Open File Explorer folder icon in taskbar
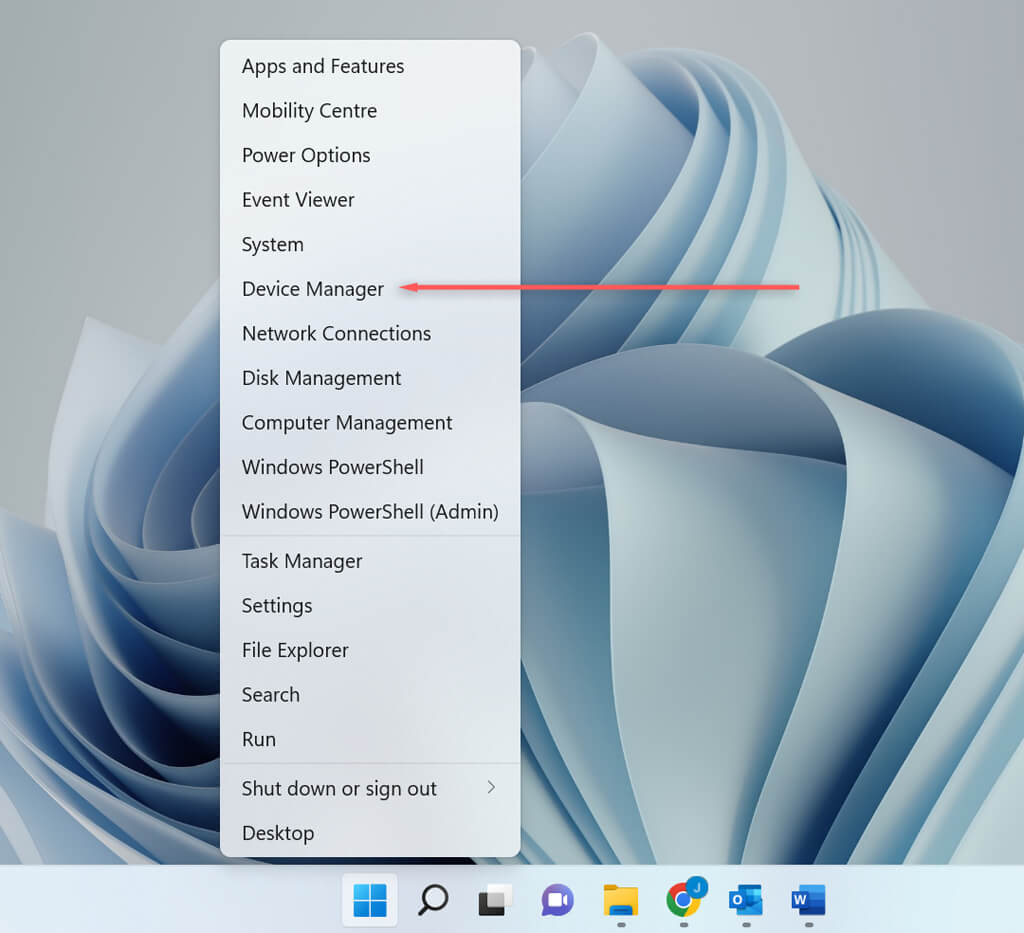This screenshot has height=933, width=1024. click(x=620, y=900)
